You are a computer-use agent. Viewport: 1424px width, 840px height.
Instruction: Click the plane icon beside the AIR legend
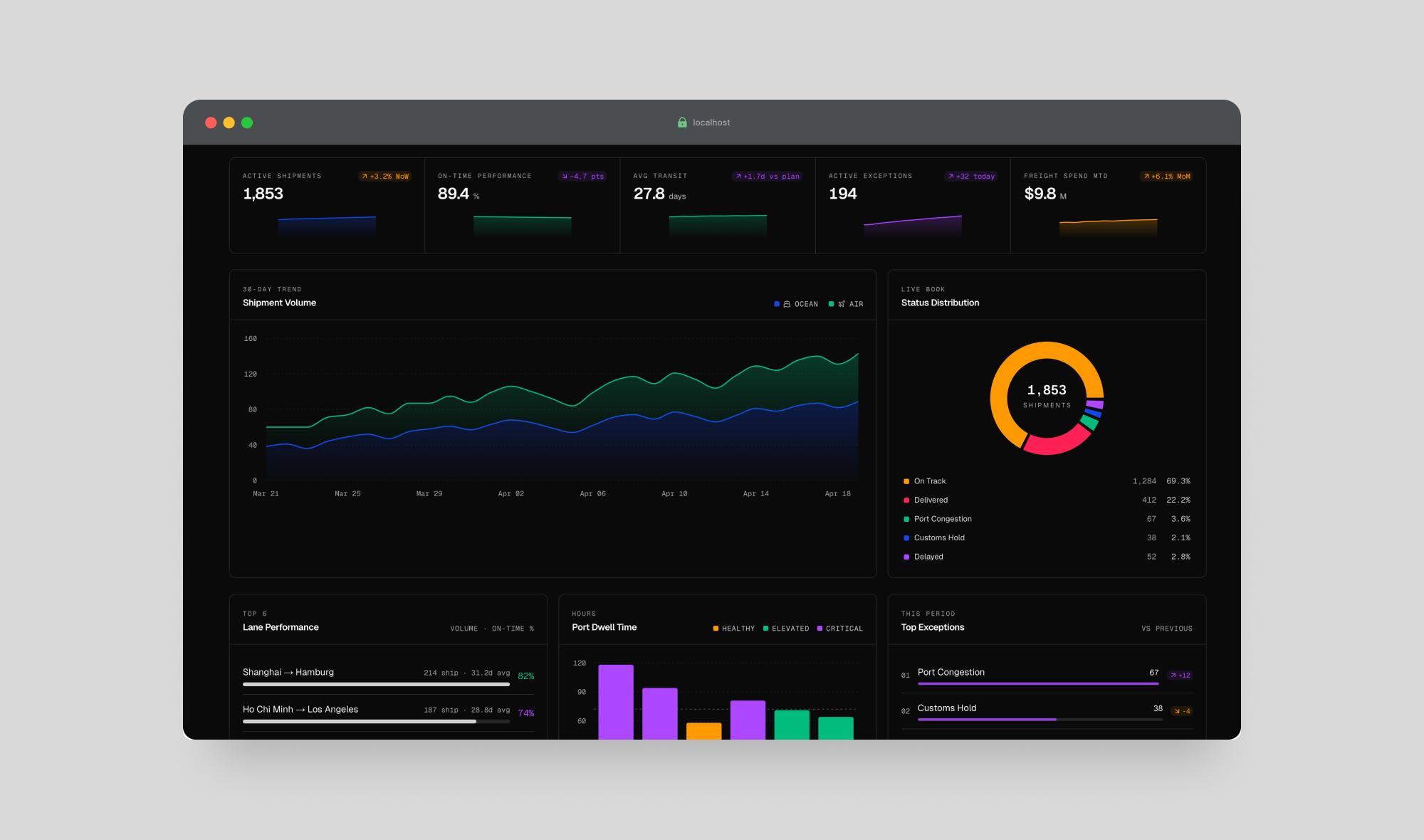(840, 304)
